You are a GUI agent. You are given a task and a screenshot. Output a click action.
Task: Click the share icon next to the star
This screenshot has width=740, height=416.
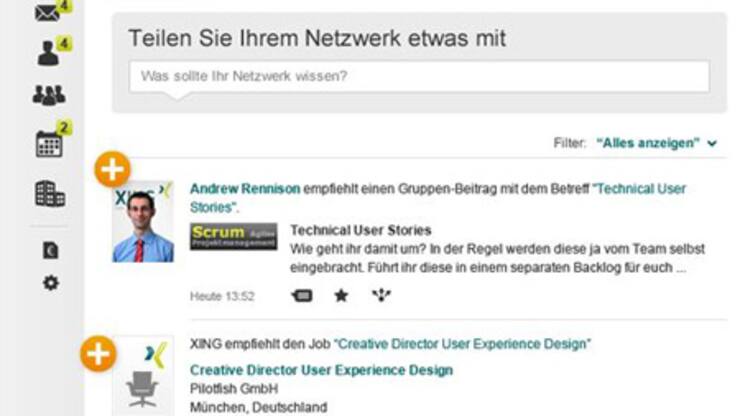tap(381, 296)
